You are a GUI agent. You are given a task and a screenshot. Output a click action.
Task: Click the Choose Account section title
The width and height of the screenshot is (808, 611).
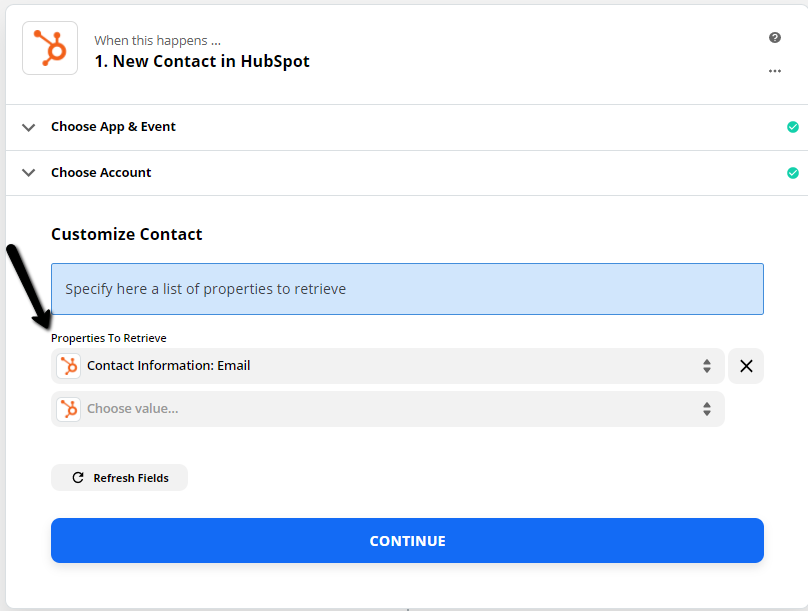pyautogui.click(x=101, y=173)
